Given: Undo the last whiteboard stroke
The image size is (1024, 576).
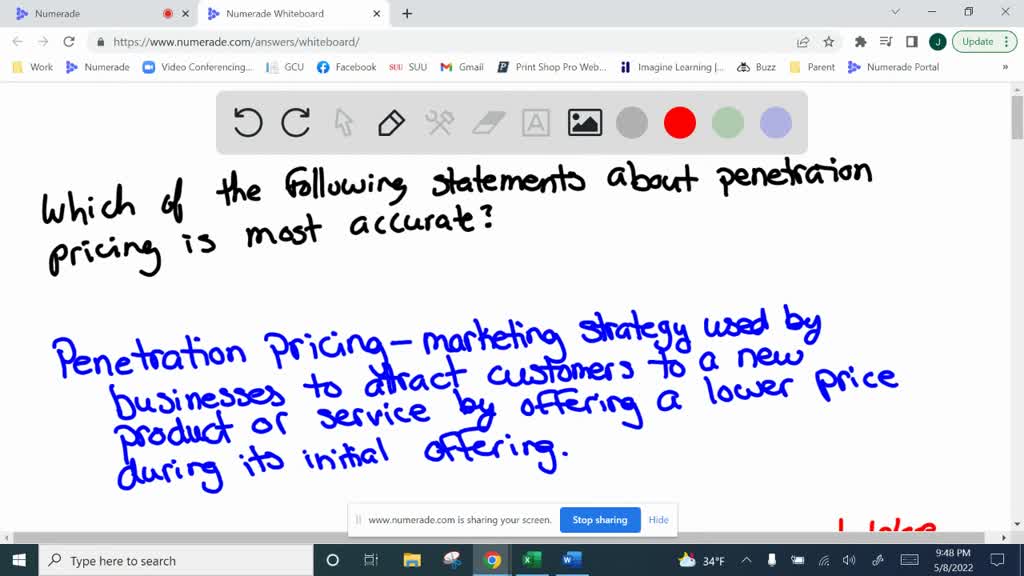Looking at the screenshot, I should point(248,123).
